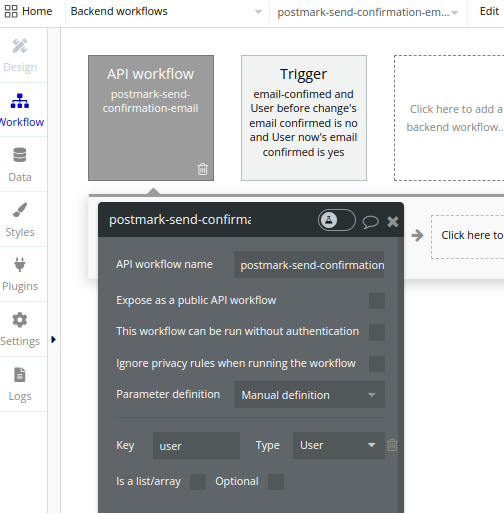This screenshot has width=504, height=513.
Task: Edit the API workflow name field
Action: [309, 265]
